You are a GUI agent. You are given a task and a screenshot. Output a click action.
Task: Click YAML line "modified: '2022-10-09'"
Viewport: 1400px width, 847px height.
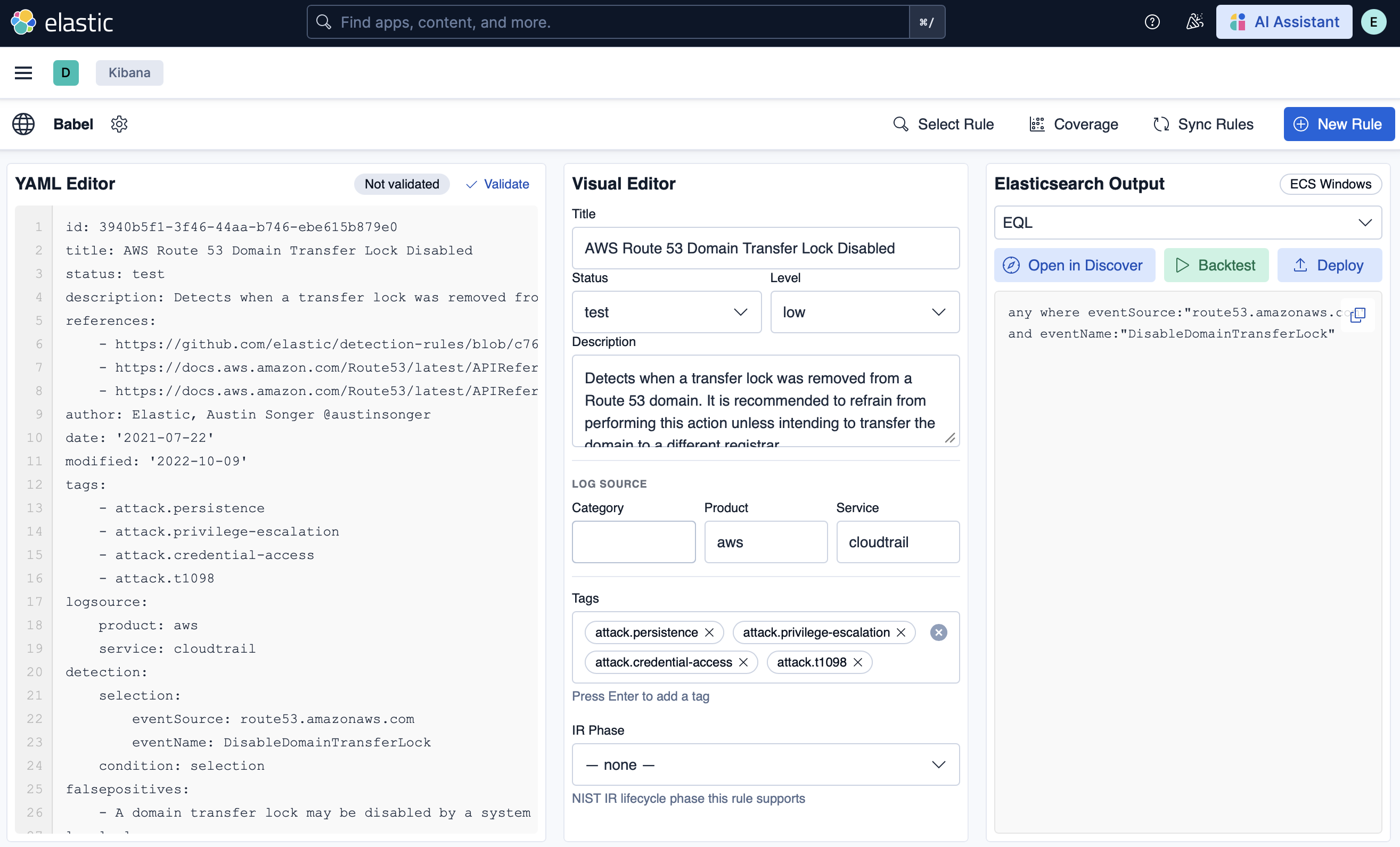156,460
